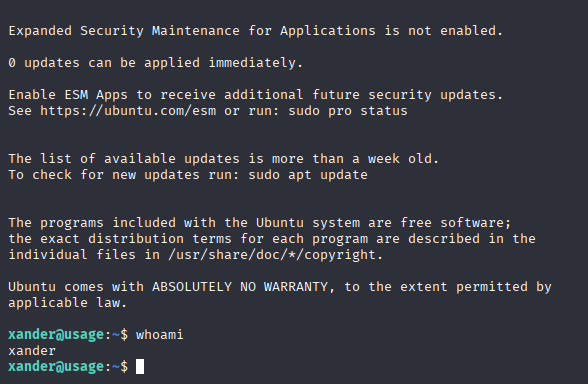Click the 'Expanded Security Maintenance' line
Screen dimensions: 588x384
(256, 31)
